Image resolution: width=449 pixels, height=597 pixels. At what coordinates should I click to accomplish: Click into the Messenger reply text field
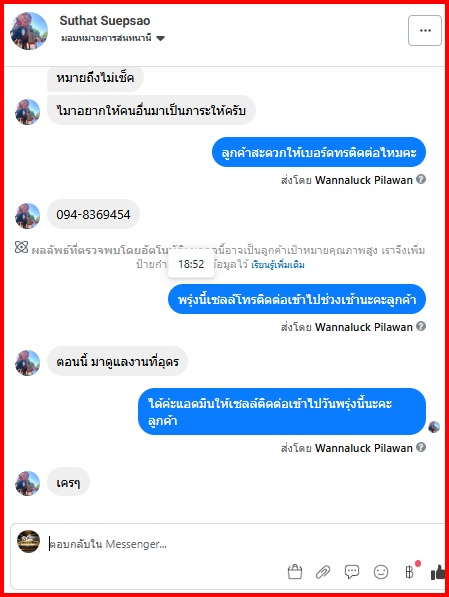(x=244, y=544)
